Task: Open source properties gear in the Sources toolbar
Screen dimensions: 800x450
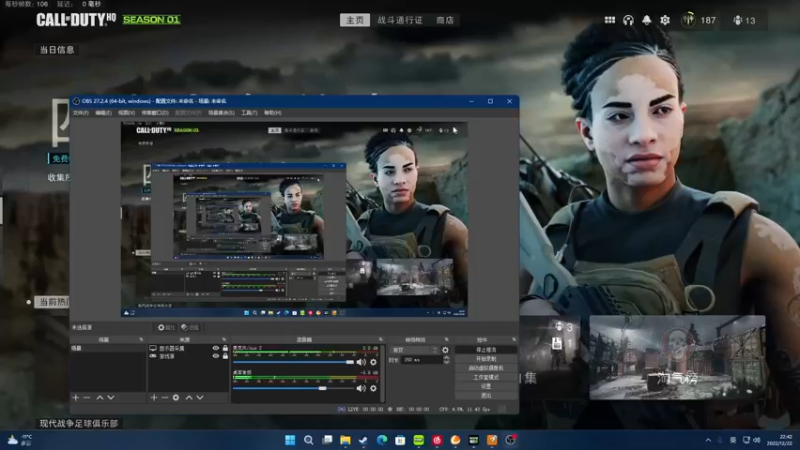Action: [176, 397]
